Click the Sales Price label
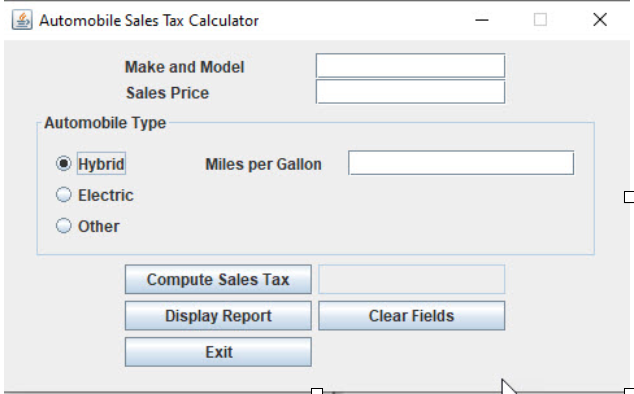634x394 pixels. click(167, 93)
